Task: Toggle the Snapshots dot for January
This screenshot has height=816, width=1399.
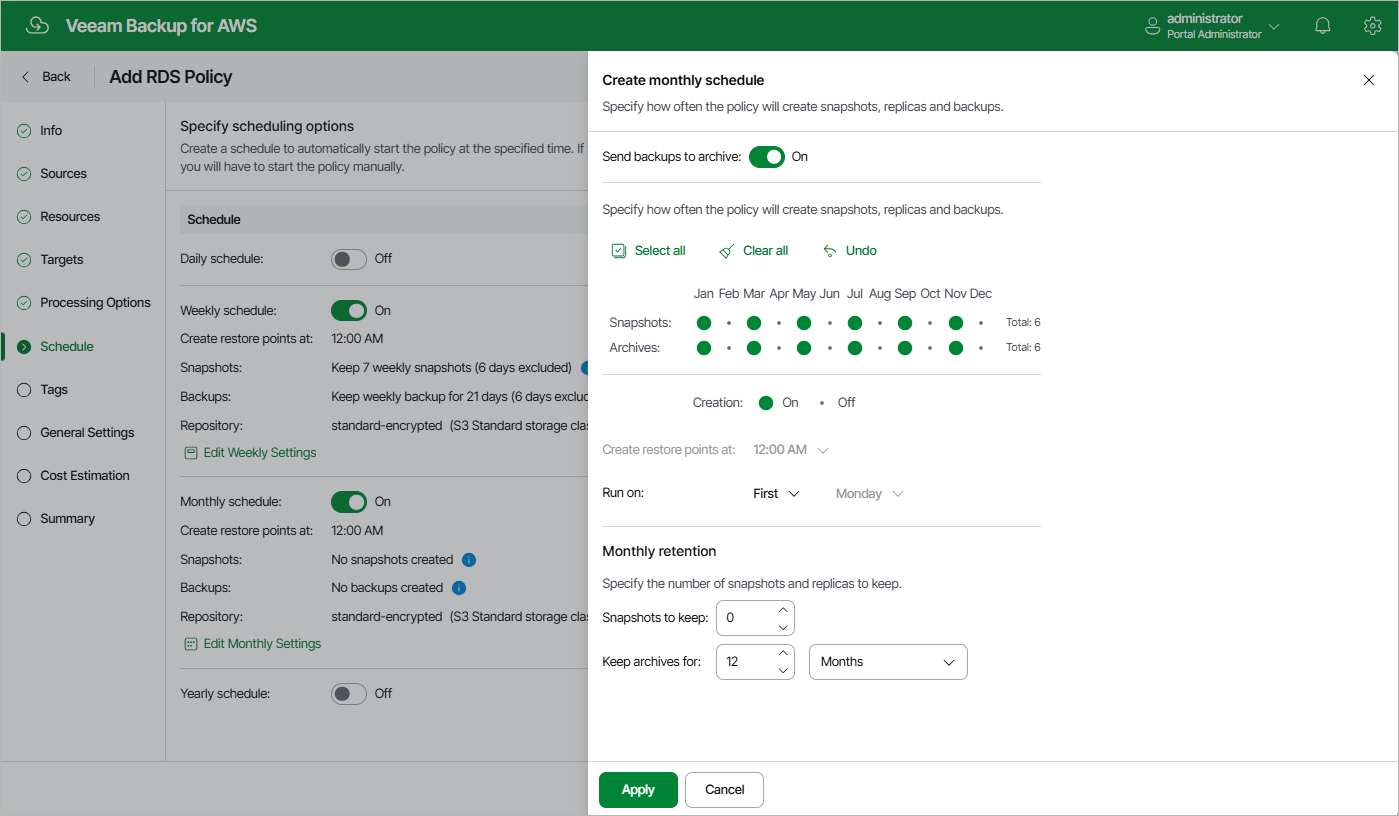Action: point(704,323)
